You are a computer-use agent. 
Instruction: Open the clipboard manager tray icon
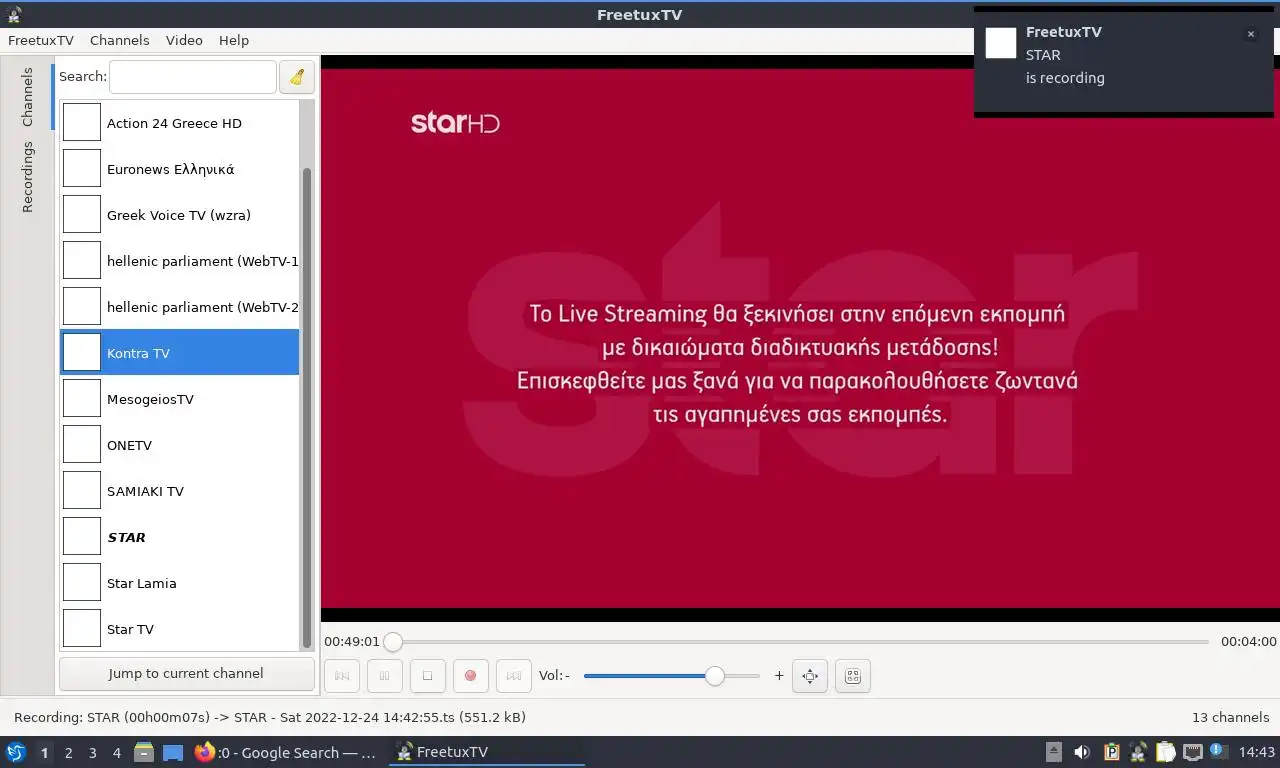(x=1165, y=752)
